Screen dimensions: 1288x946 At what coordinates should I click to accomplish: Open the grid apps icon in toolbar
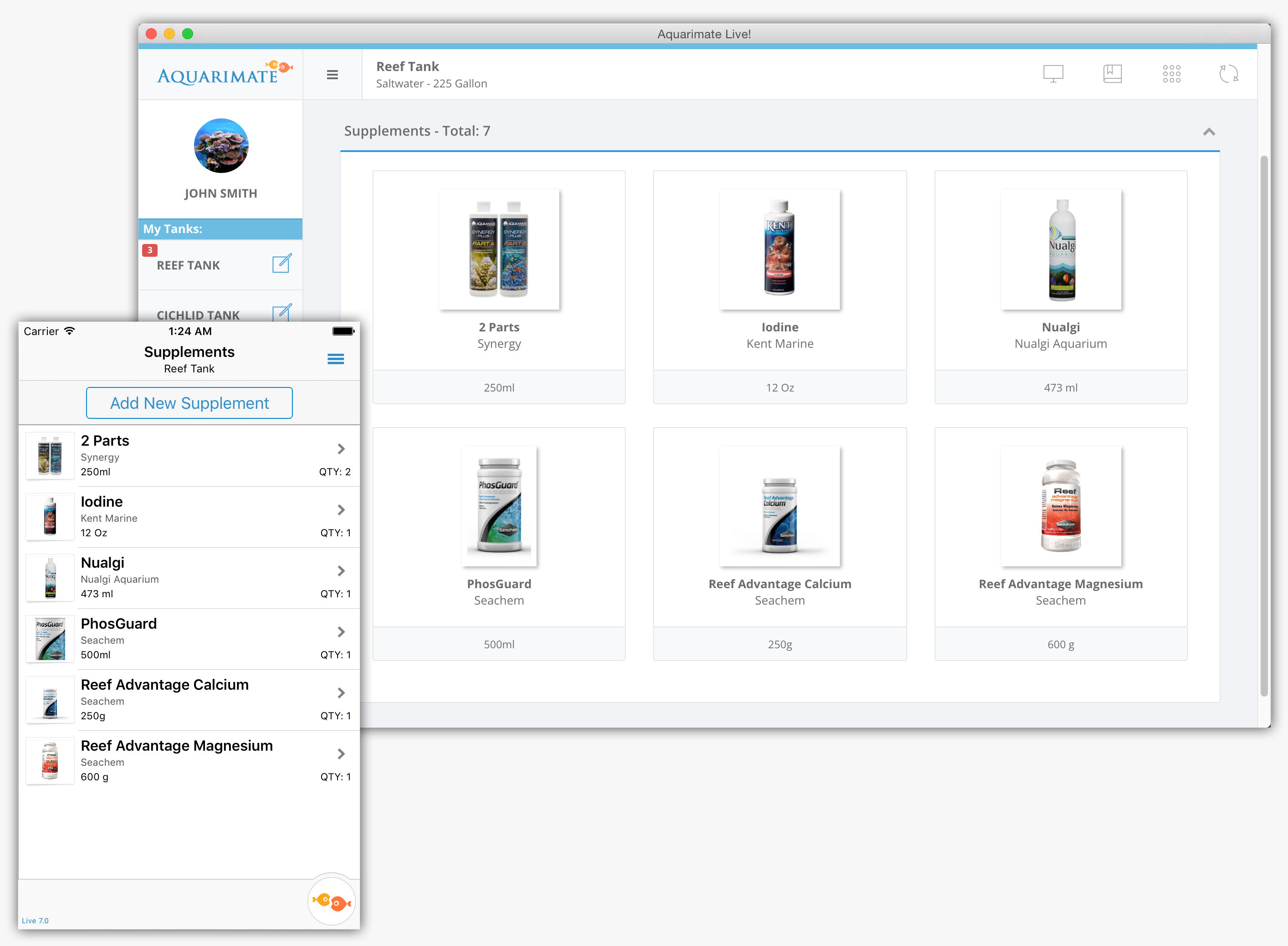click(x=1172, y=74)
